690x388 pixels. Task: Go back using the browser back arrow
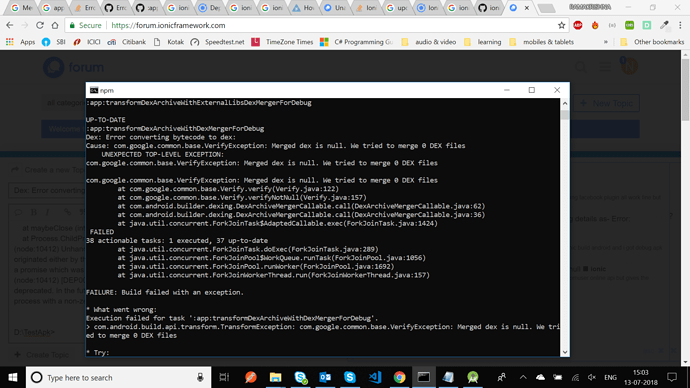point(10,26)
